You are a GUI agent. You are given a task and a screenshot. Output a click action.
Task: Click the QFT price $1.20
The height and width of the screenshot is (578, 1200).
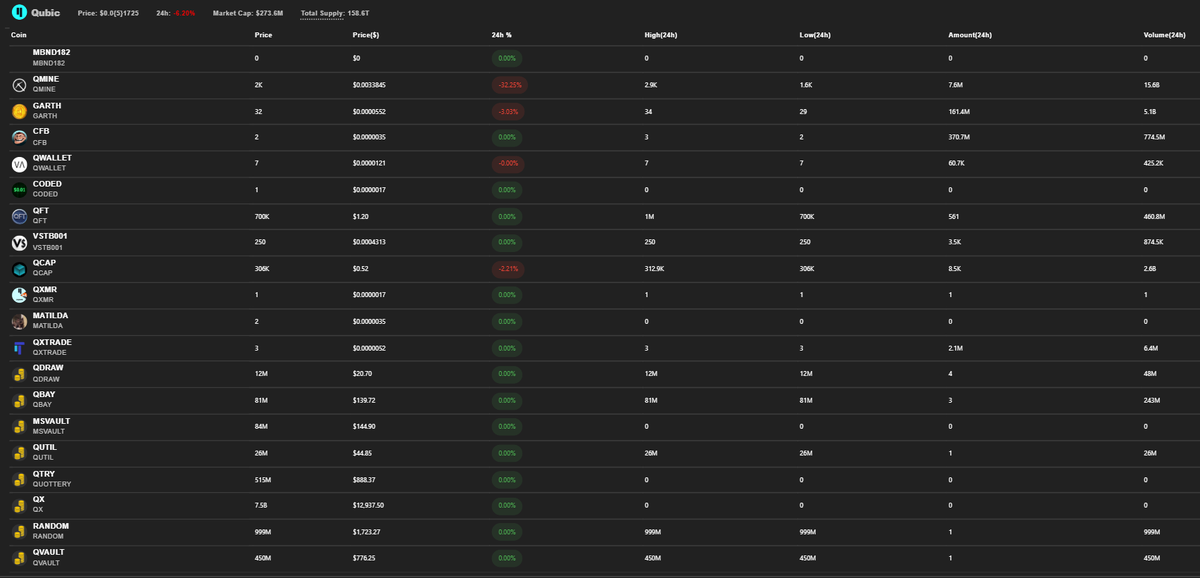coord(361,216)
